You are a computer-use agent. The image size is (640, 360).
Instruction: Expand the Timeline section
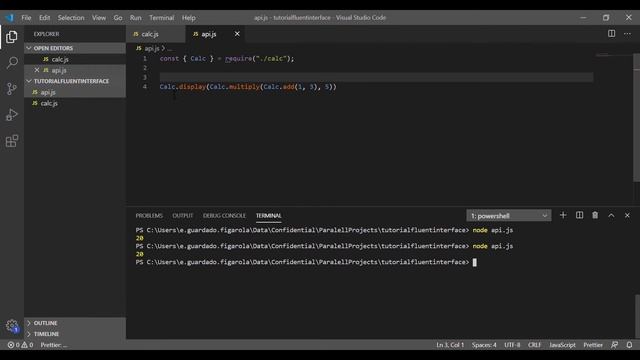click(x=75, y=334)
